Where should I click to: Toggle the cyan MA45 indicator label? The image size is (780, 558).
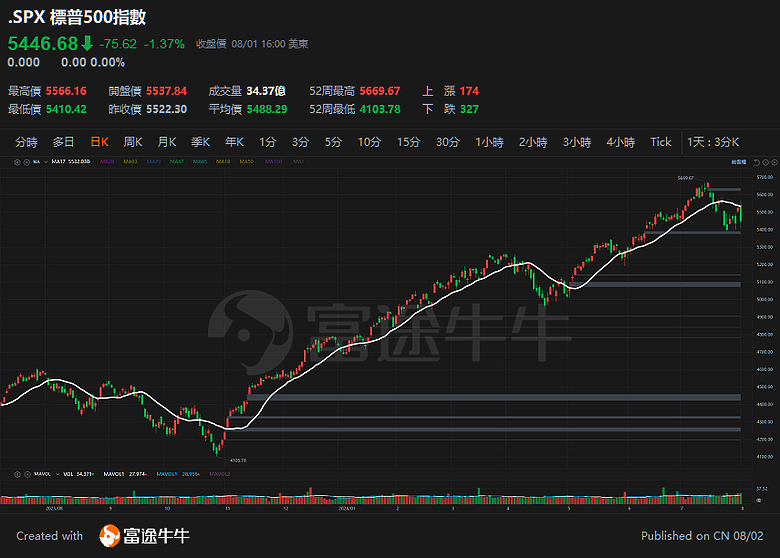point(200,162)
